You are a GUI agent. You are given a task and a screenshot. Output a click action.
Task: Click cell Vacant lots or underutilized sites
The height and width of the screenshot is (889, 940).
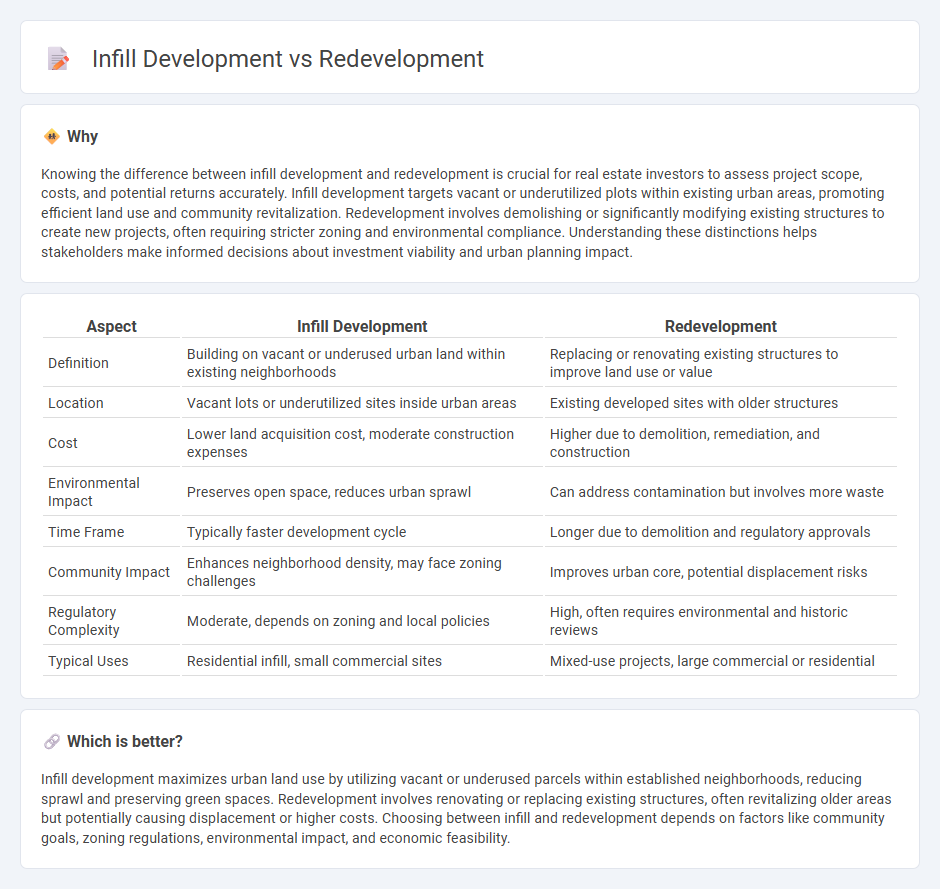(x=362, y=403)
